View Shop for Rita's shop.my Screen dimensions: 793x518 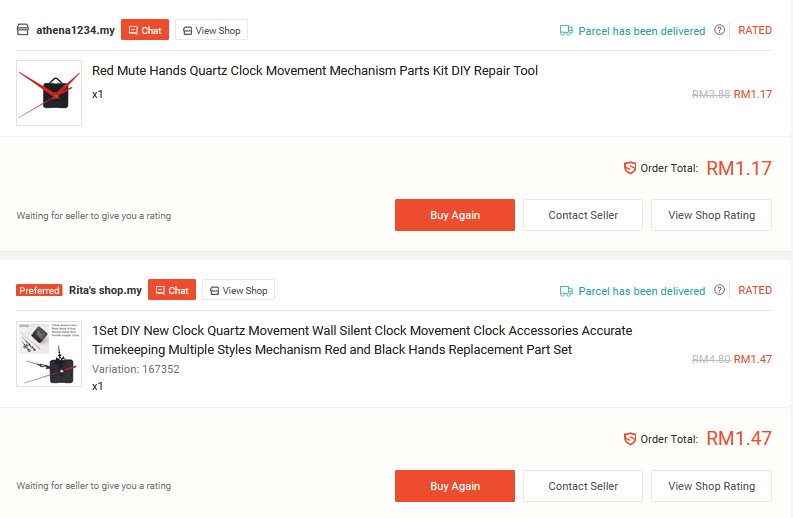tap(238, 290)
